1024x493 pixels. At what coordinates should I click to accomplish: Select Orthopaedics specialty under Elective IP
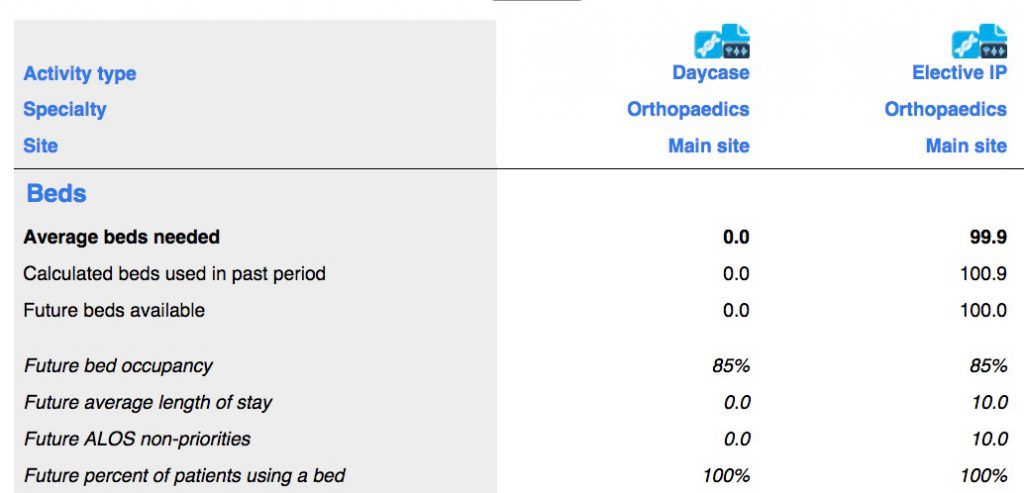pos(946,109)
